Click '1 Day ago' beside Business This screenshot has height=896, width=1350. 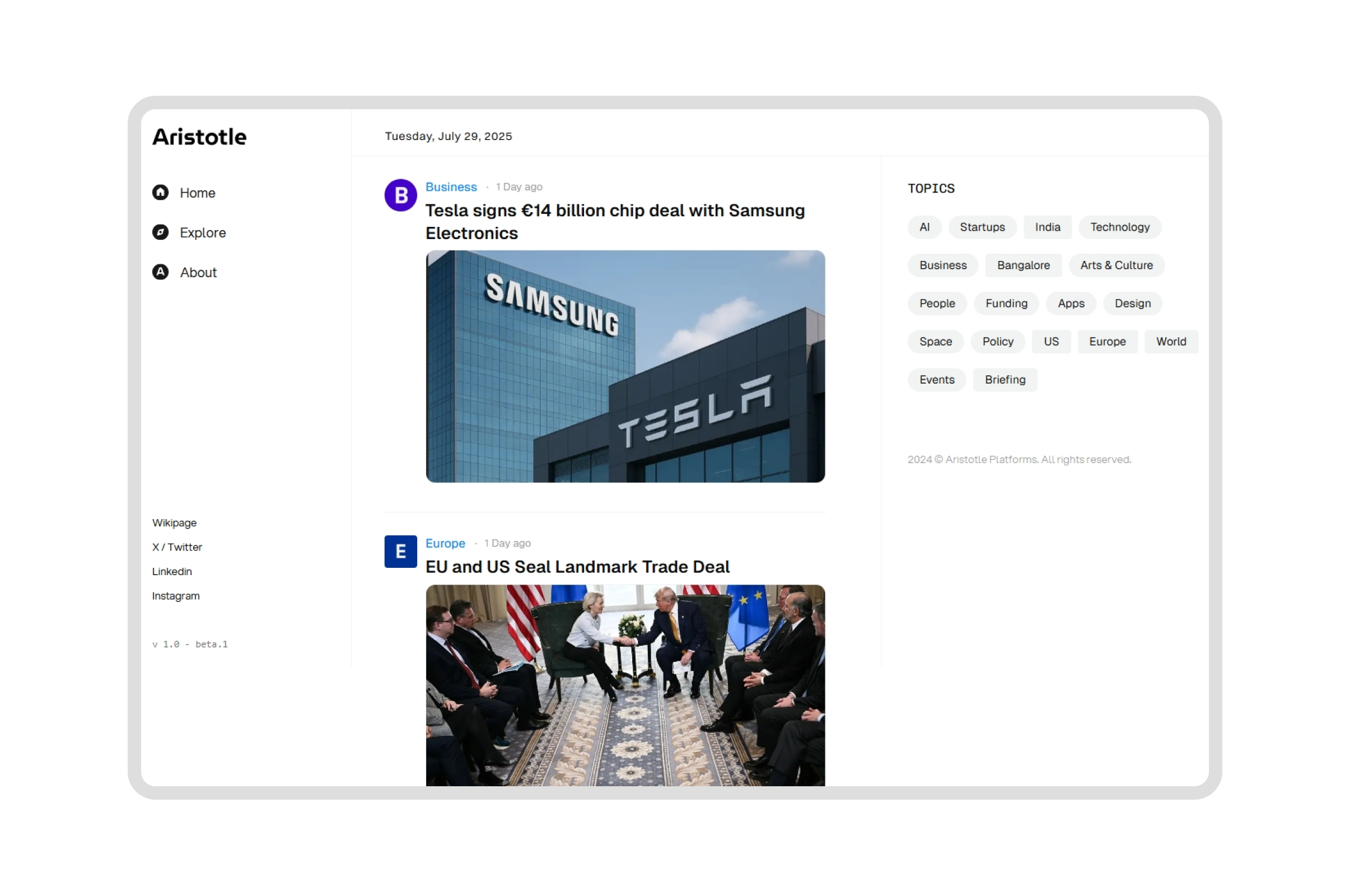coord(519,187)
